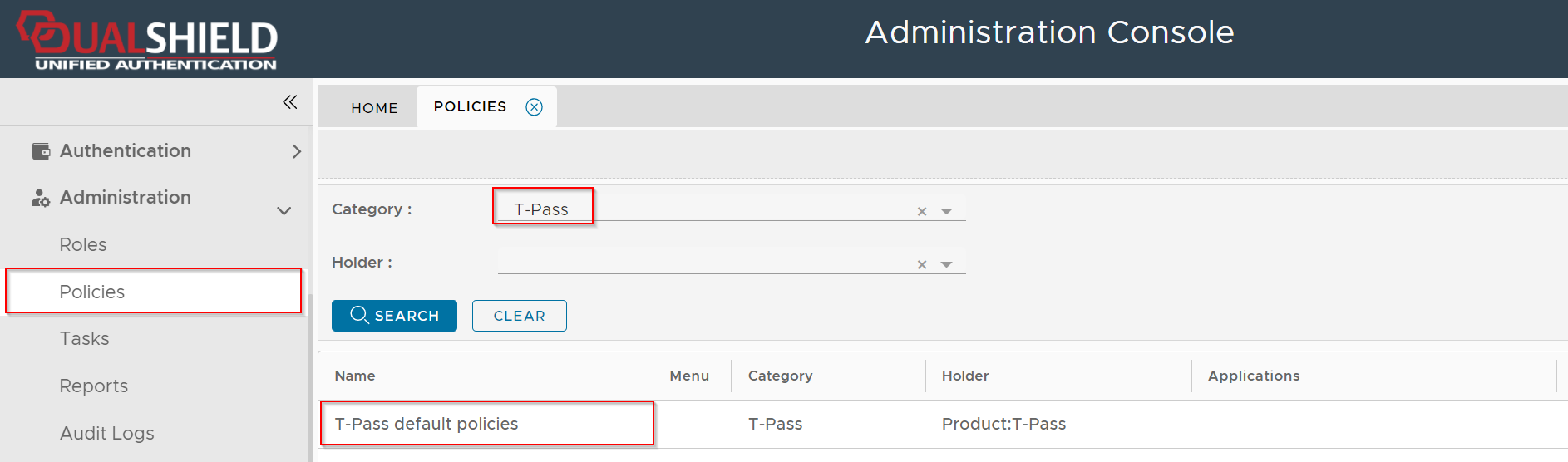The height and width of the screenshot is (462, 1568).
Task: Select the Policies tab
Action: [470, 107]
